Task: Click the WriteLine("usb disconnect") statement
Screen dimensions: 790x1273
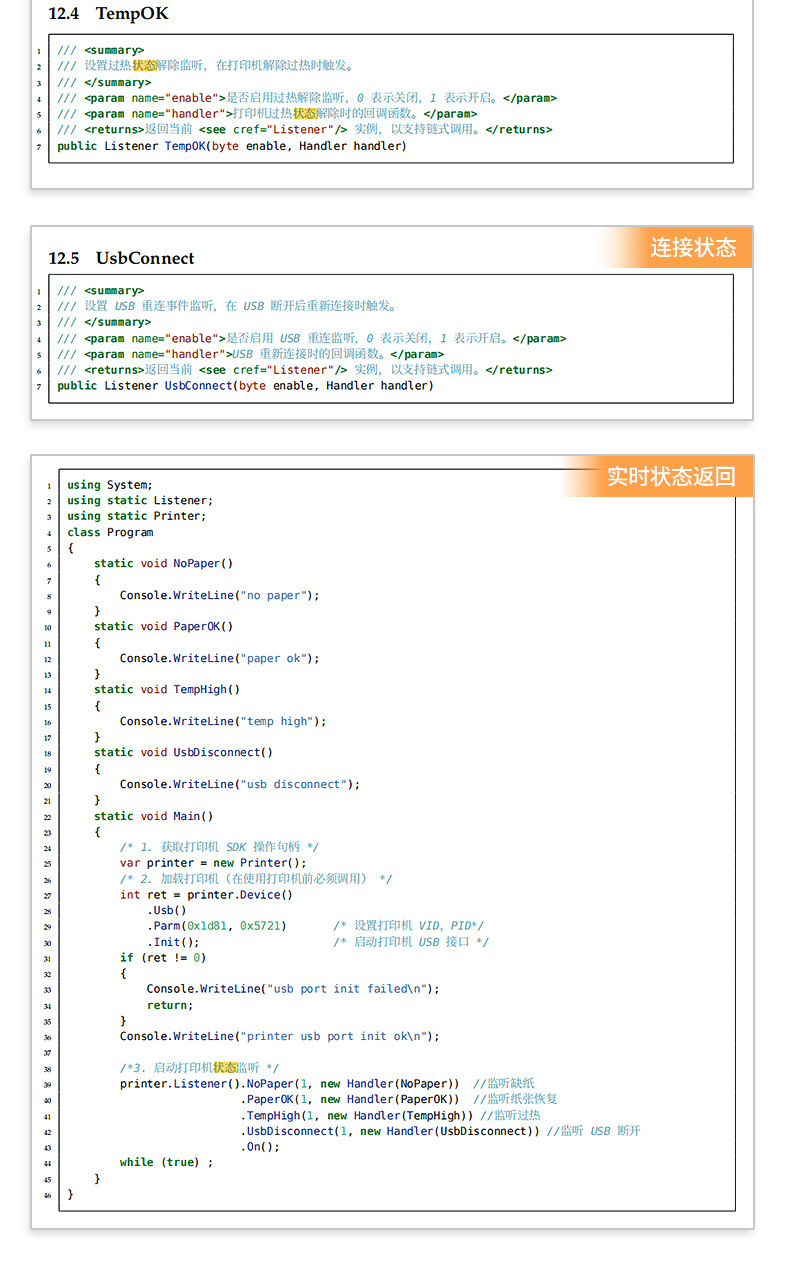Action: click(x=240, y=784)
